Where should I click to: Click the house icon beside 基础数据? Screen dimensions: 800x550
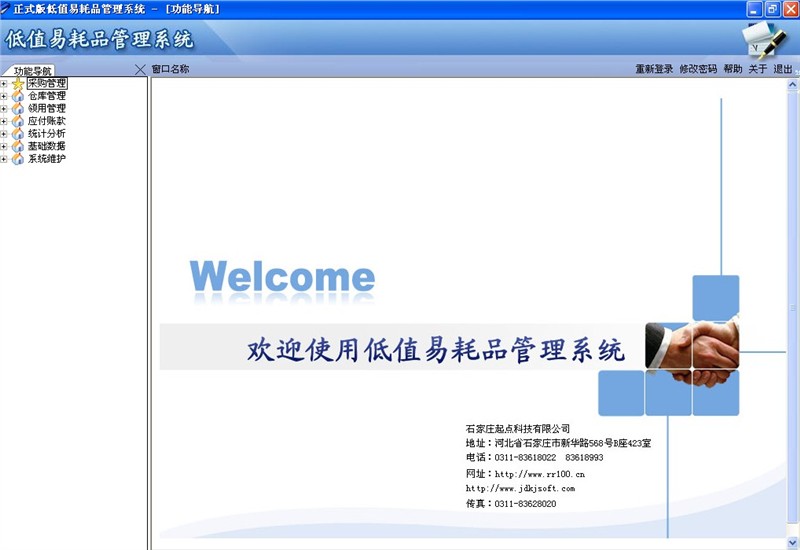(x=17, y=146)
